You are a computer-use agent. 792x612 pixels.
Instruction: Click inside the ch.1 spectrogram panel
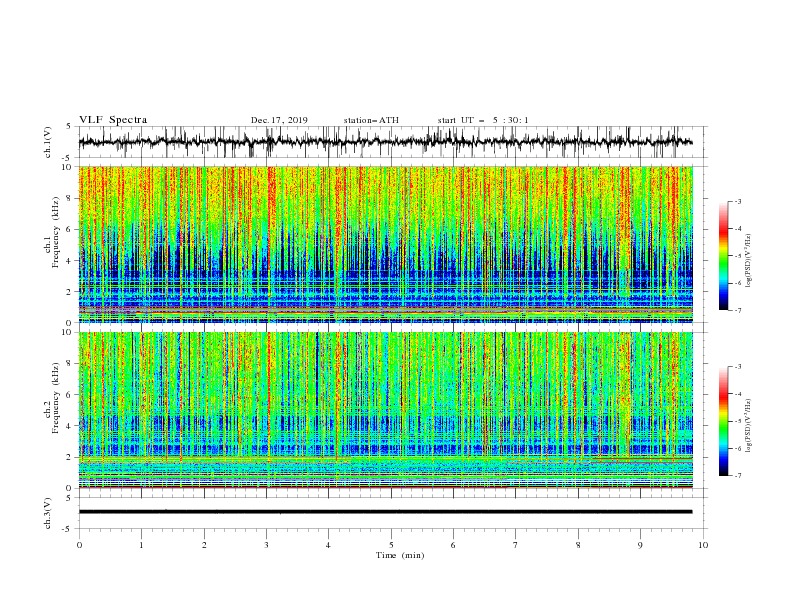coord(386,244)
